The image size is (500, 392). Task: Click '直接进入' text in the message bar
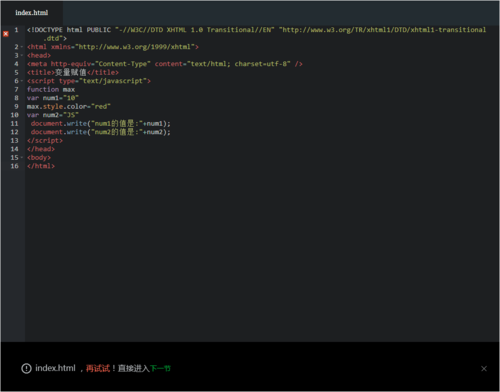[x=133, y=368]
